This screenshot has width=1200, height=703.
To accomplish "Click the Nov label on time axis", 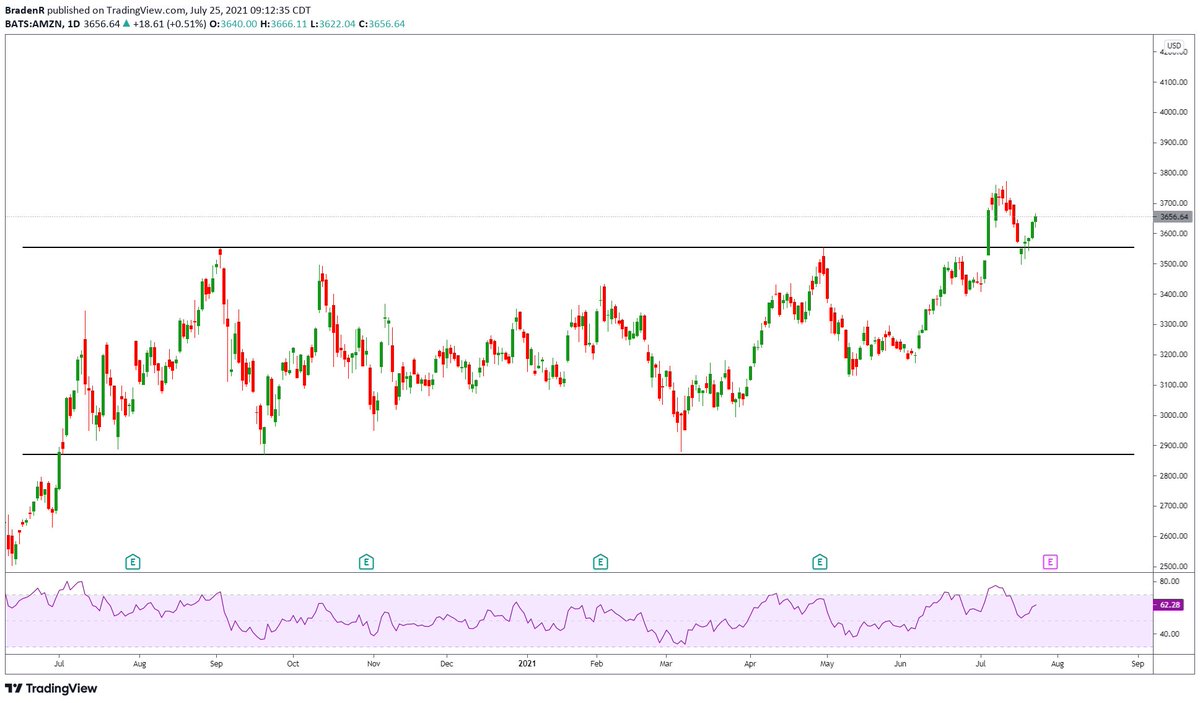I will tap(372, 662).
